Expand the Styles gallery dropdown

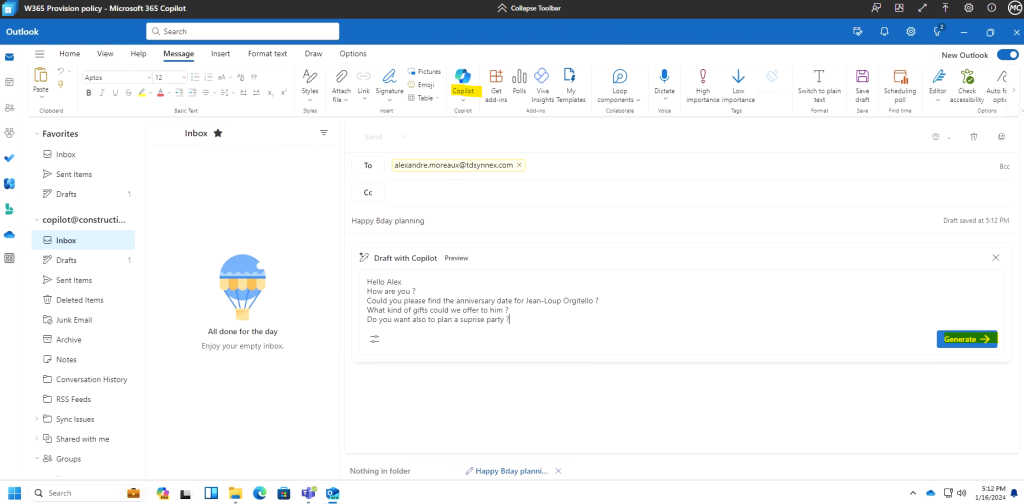310,100
